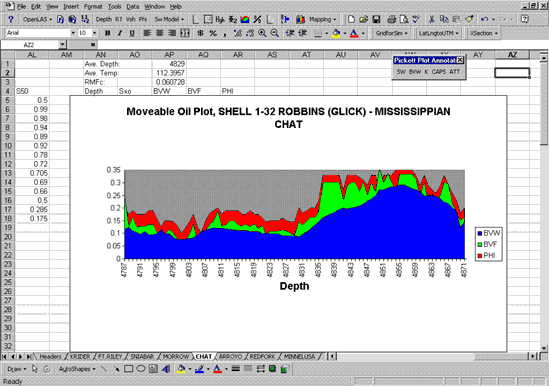
Task: Expand the OpenLAS dropdown menu
Action: (x=37, y=19)
